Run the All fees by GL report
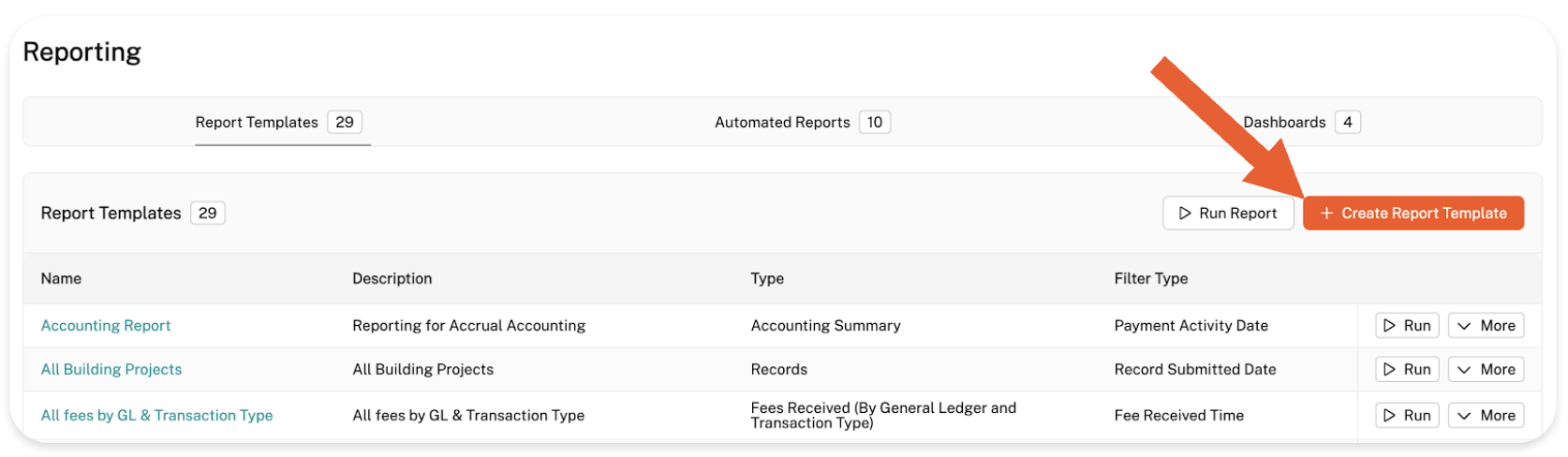This screenshot has width=1568, height=457. tap(1407, 416)
